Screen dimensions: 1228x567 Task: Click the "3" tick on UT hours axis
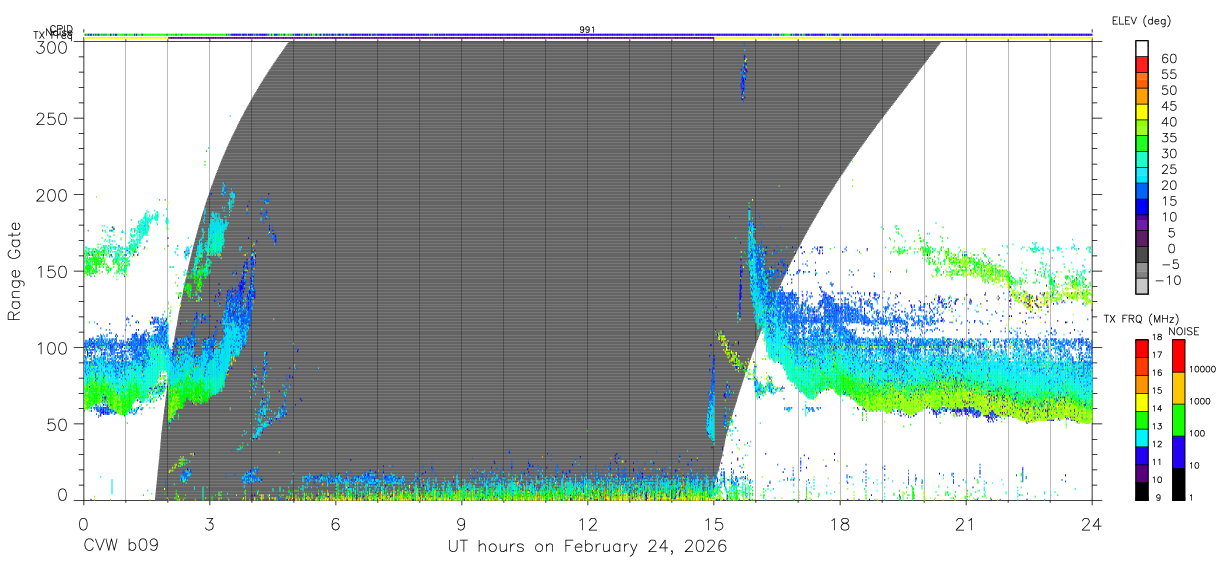coord(209,523)
